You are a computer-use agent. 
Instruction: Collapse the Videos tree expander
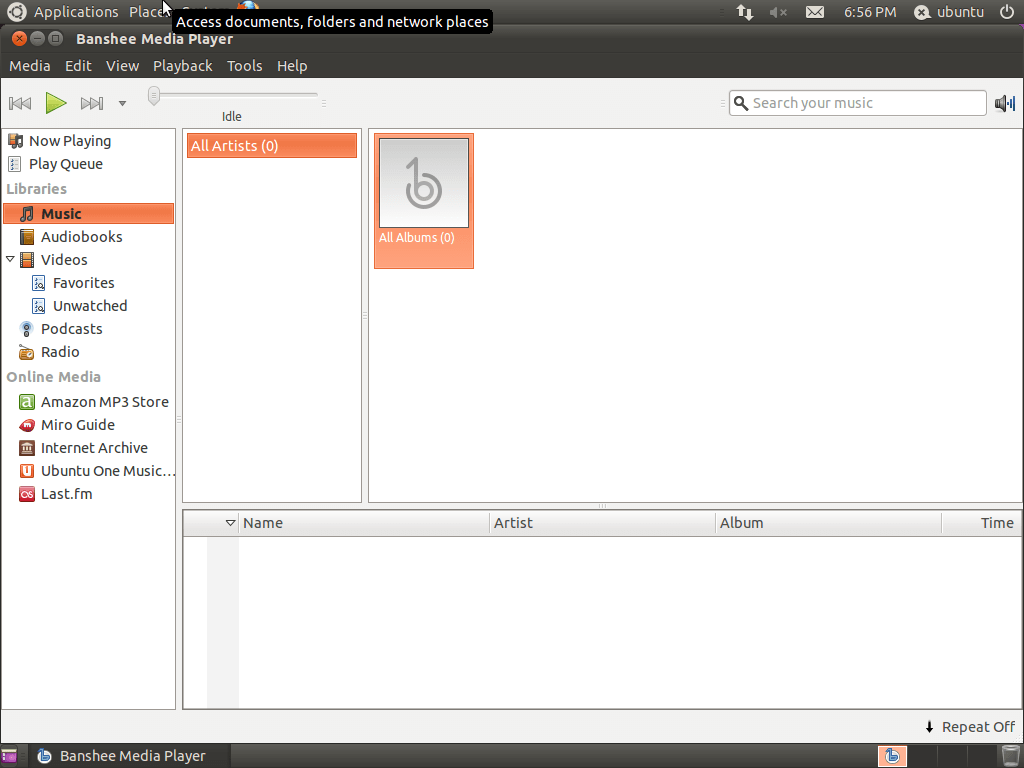coord(10,259)
